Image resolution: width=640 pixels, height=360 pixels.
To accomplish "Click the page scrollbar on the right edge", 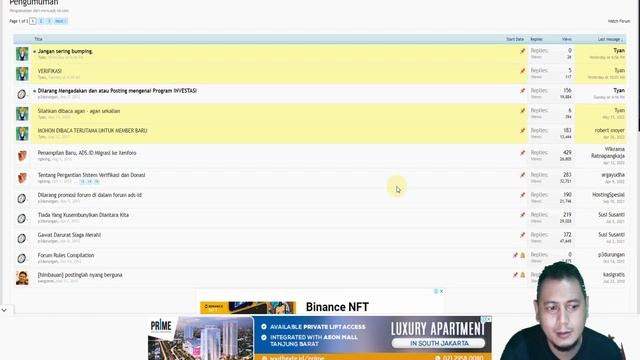I will point(638,65).
